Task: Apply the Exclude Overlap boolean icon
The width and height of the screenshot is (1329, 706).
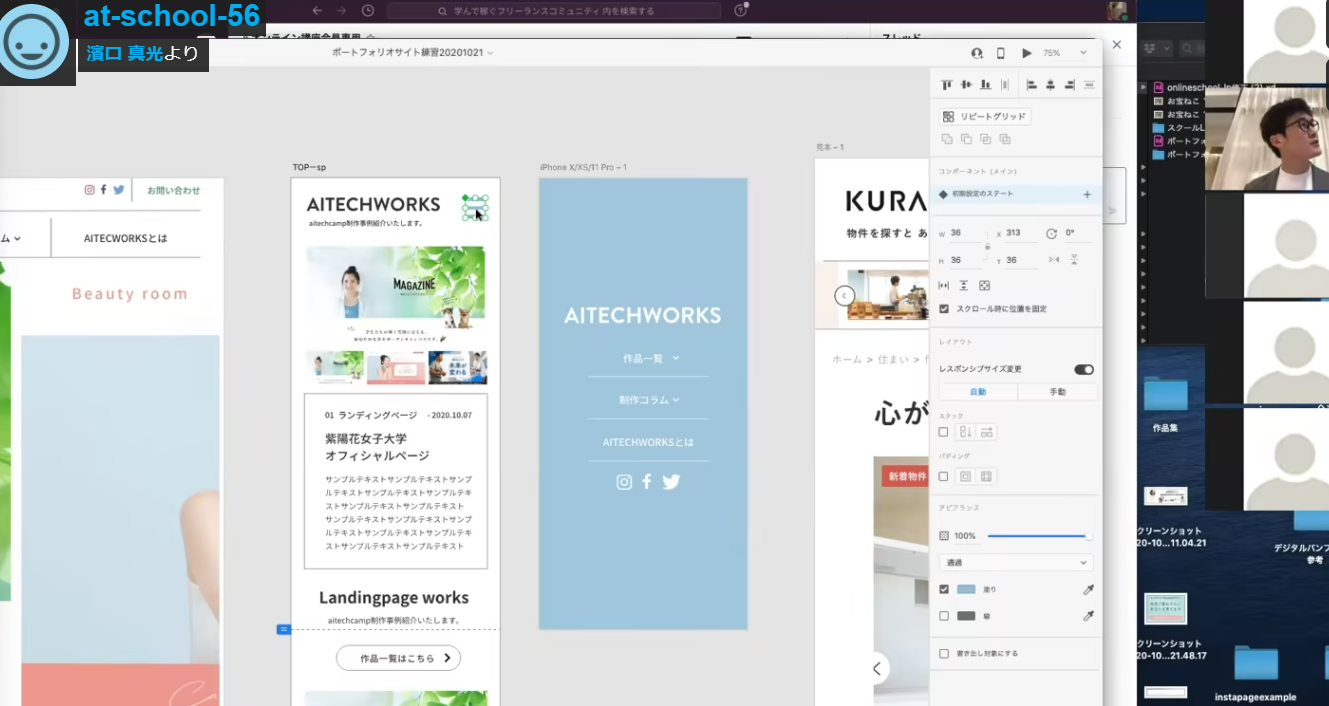Action: coord(1005,139)
